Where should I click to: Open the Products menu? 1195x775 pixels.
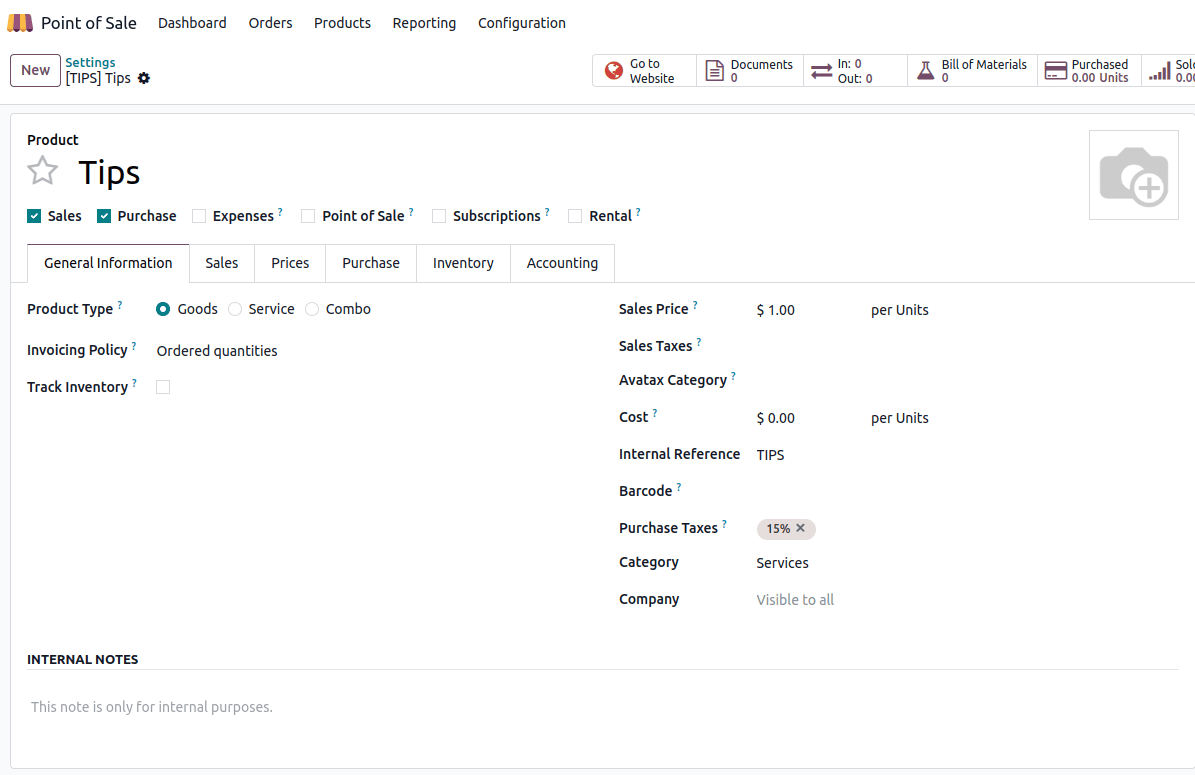tap(342, 23)
